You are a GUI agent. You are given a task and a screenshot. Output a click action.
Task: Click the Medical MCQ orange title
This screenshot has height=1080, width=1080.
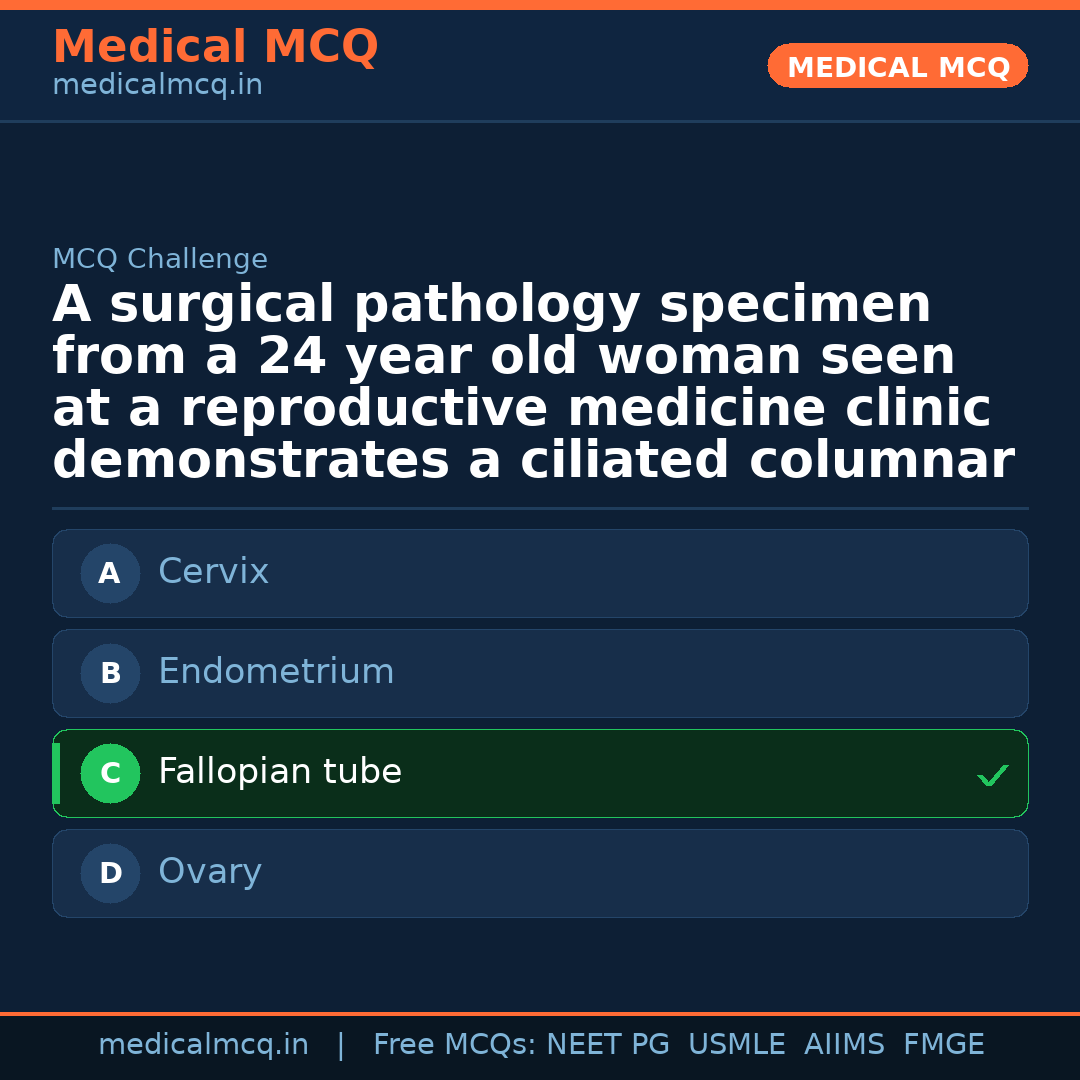215,47
